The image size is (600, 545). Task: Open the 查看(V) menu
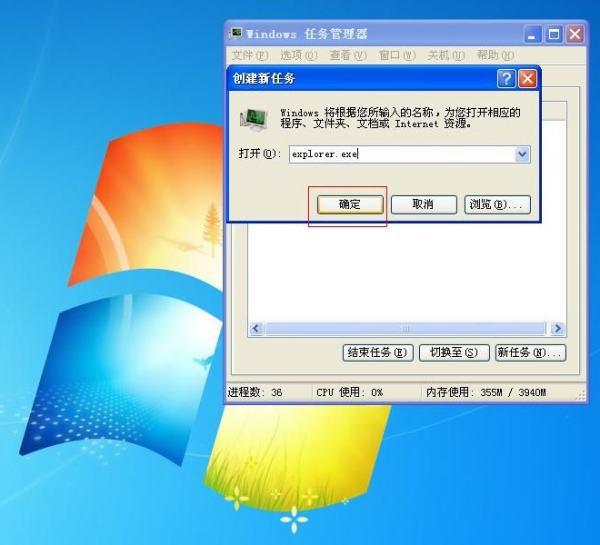348,55
